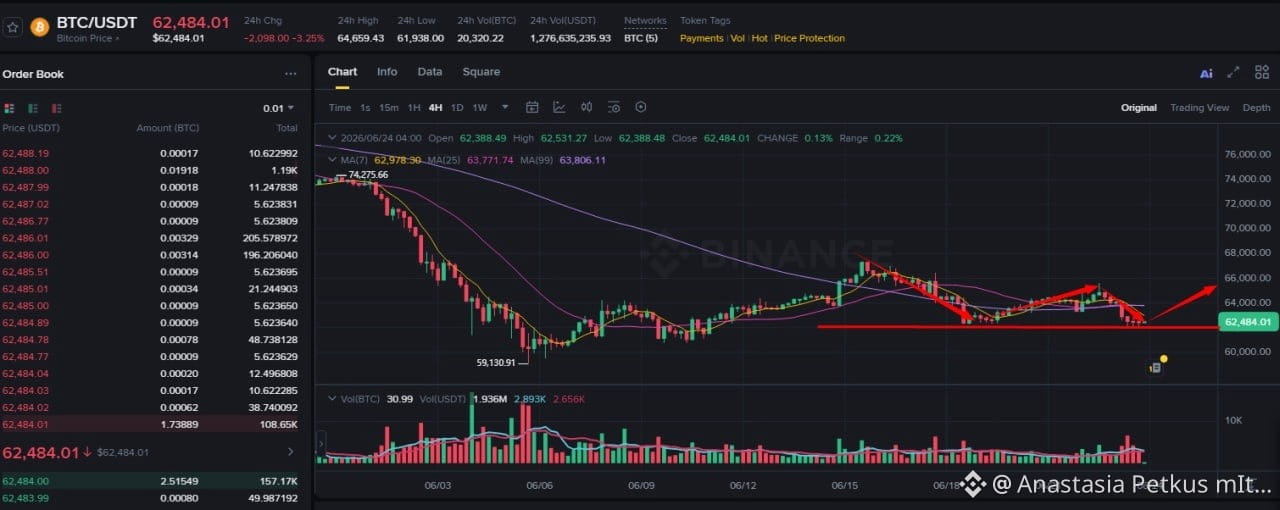The image size is (1280, 510).
Task: Click the chart low label 59,130.91
Action: coord(497,362)
